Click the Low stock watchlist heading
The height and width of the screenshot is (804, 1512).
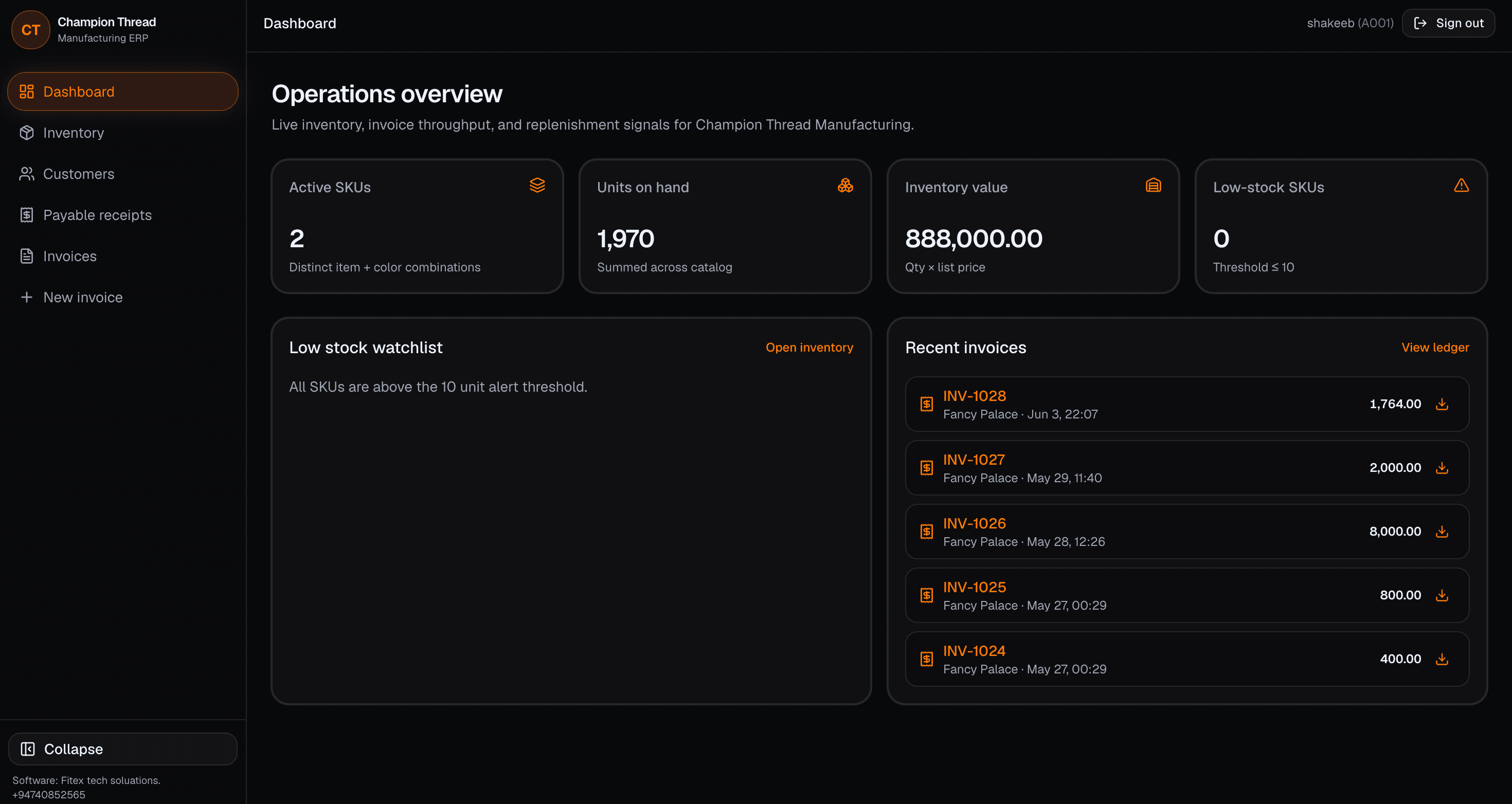coord(366,348)
